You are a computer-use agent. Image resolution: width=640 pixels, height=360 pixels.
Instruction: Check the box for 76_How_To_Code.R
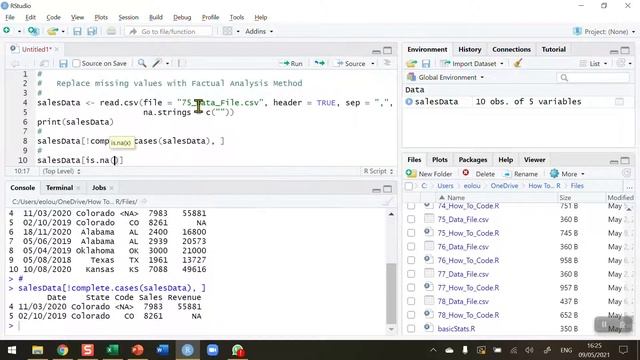pyautogui.click(x=411, y=260)
